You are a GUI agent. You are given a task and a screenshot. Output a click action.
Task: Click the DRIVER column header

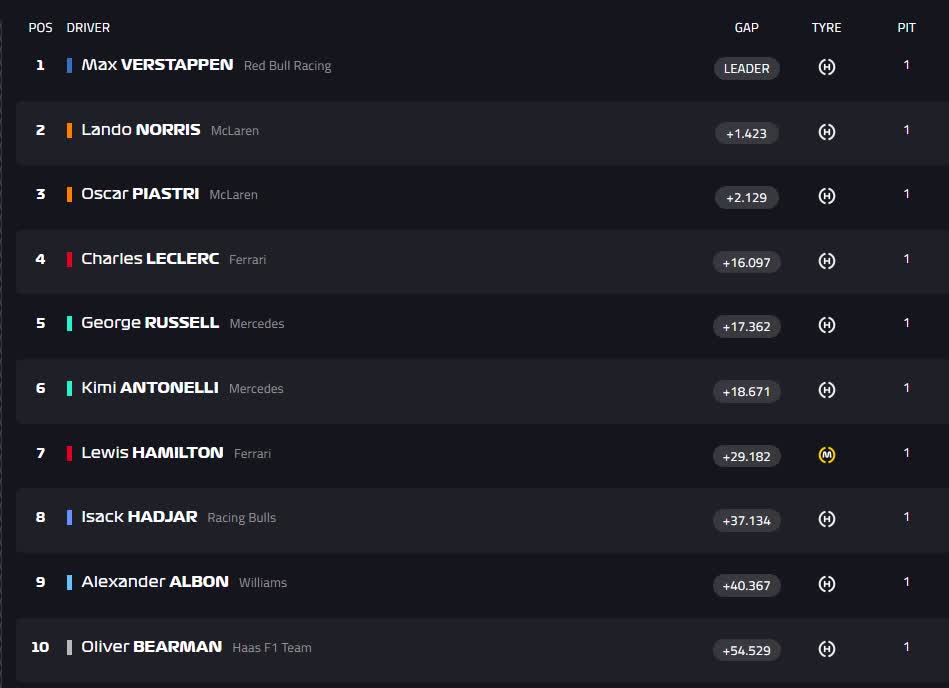point(88,28)
